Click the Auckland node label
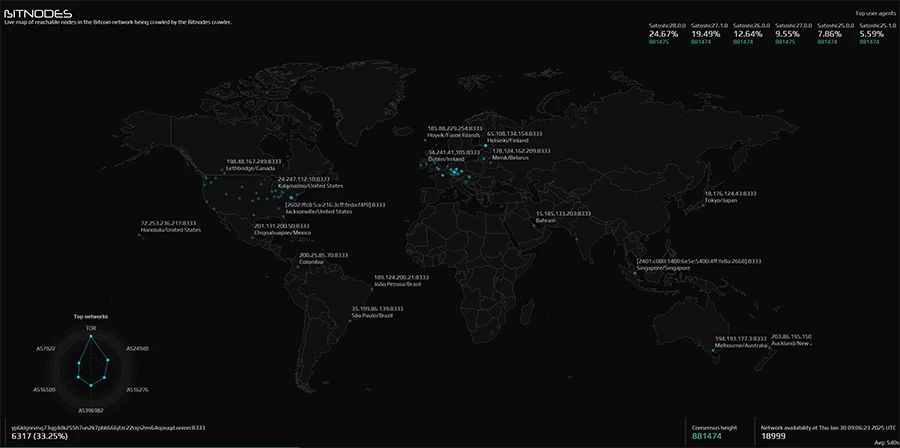900x448 pixels. click(791, 343)
